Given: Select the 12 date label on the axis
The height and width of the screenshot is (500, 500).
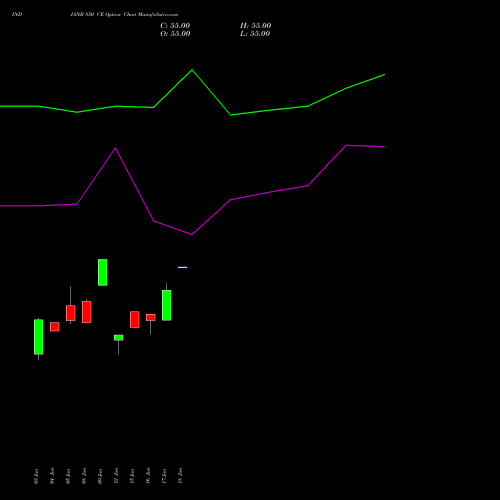Looking at the screenshot, I should (x=116, y=476).
